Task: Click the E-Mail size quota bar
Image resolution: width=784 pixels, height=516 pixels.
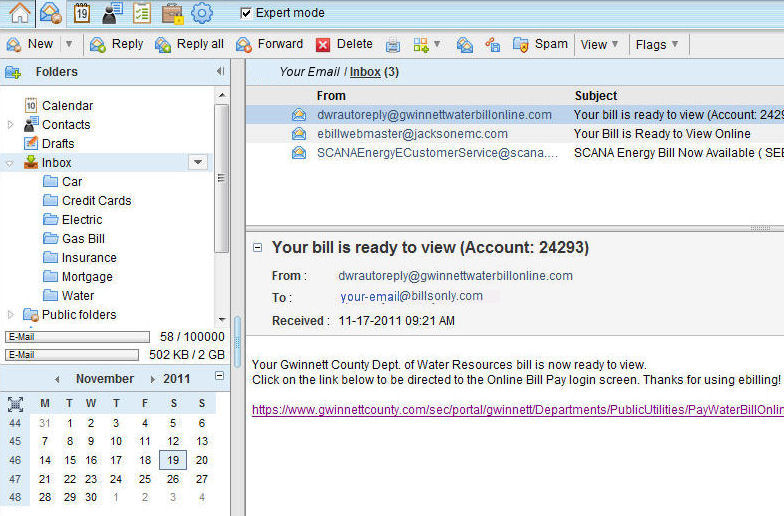Action: tap(72, 354)
